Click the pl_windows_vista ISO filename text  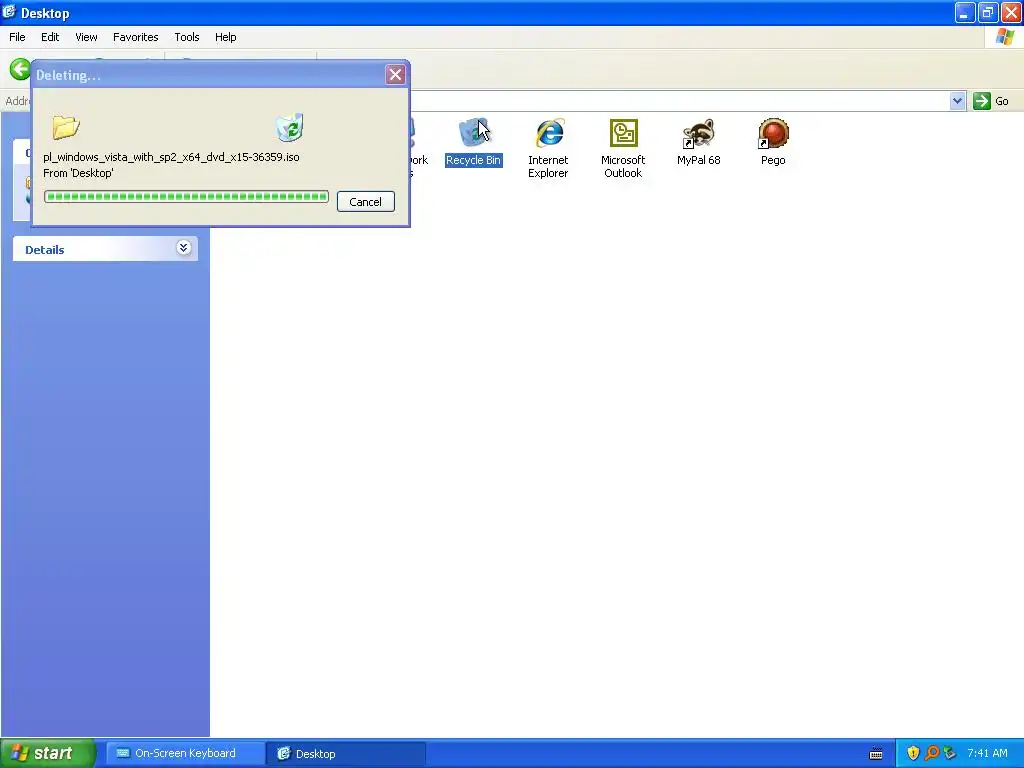[x=171, y=157]
